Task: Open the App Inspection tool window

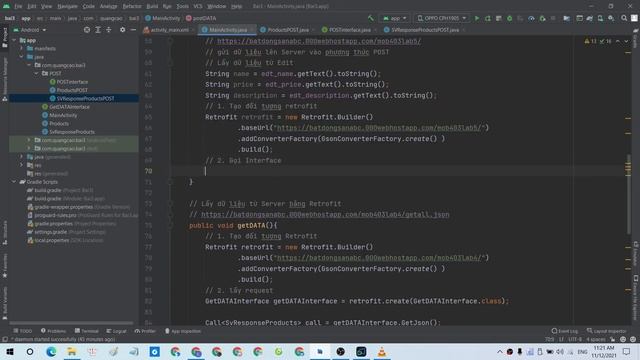Action: [x=183, y=331]
